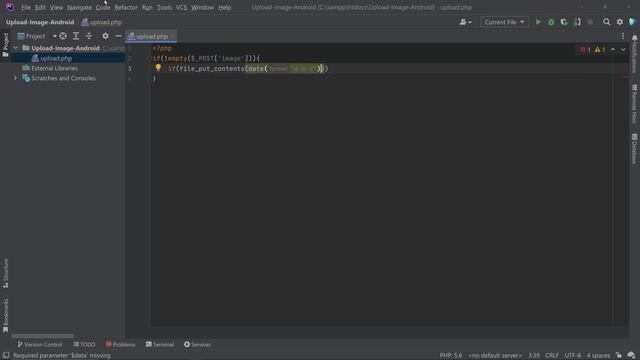Open Notifications side panel
Viewport: 640px width, 360px height.
click(x=634, y=54)
